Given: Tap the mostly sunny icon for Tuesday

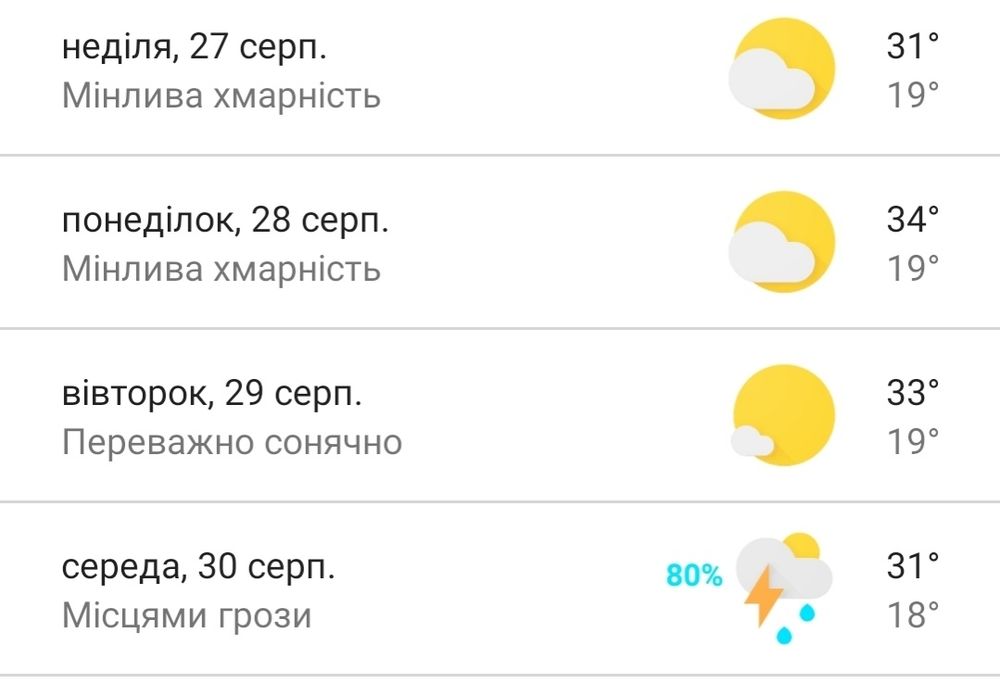Looking at the screenshot, I should [783, 415].
